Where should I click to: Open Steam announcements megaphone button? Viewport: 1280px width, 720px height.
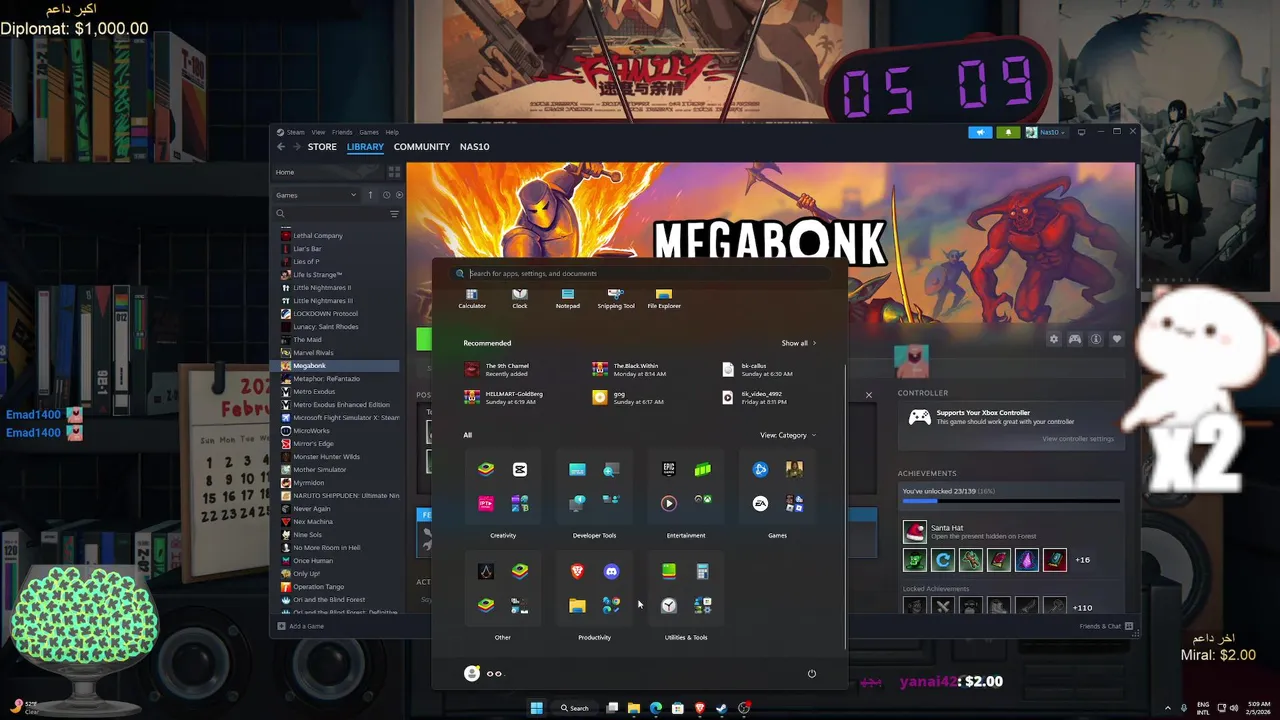(x=980, y=132)
